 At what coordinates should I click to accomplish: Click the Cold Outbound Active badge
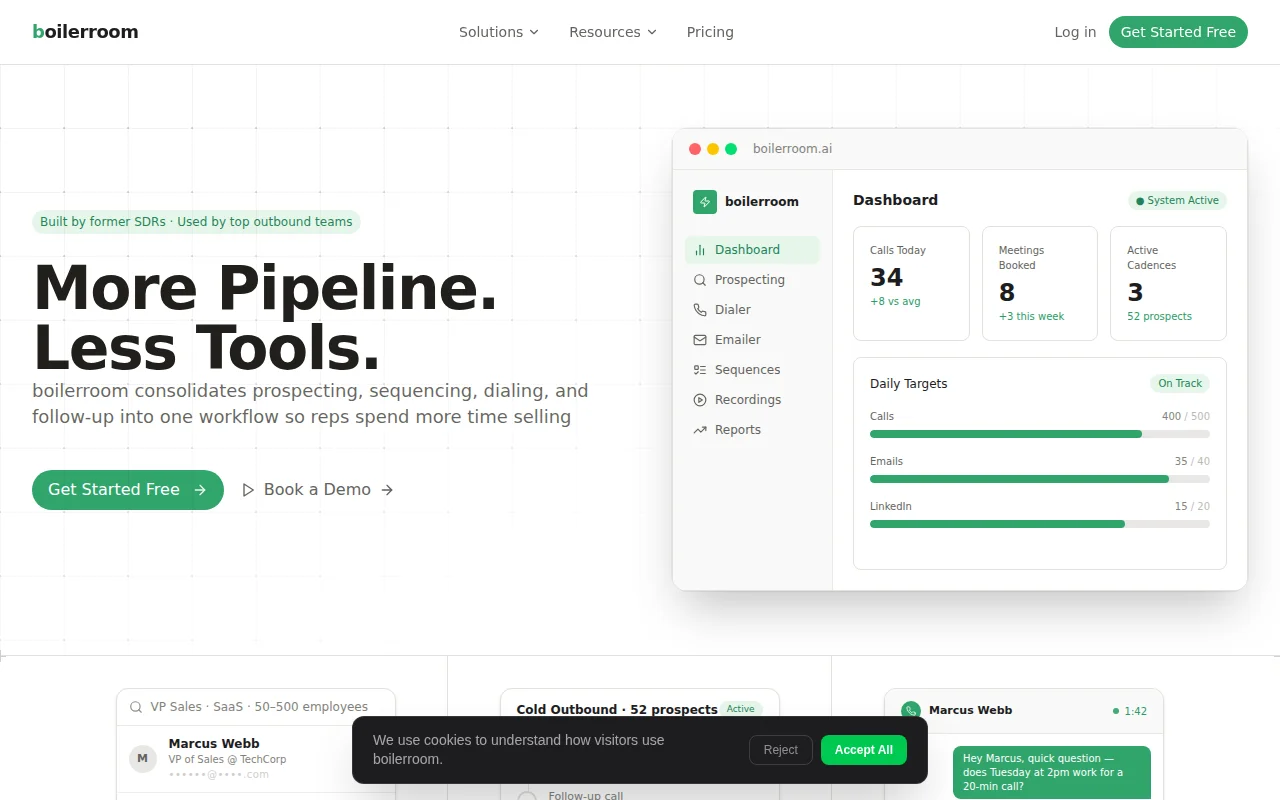(741, 709)
